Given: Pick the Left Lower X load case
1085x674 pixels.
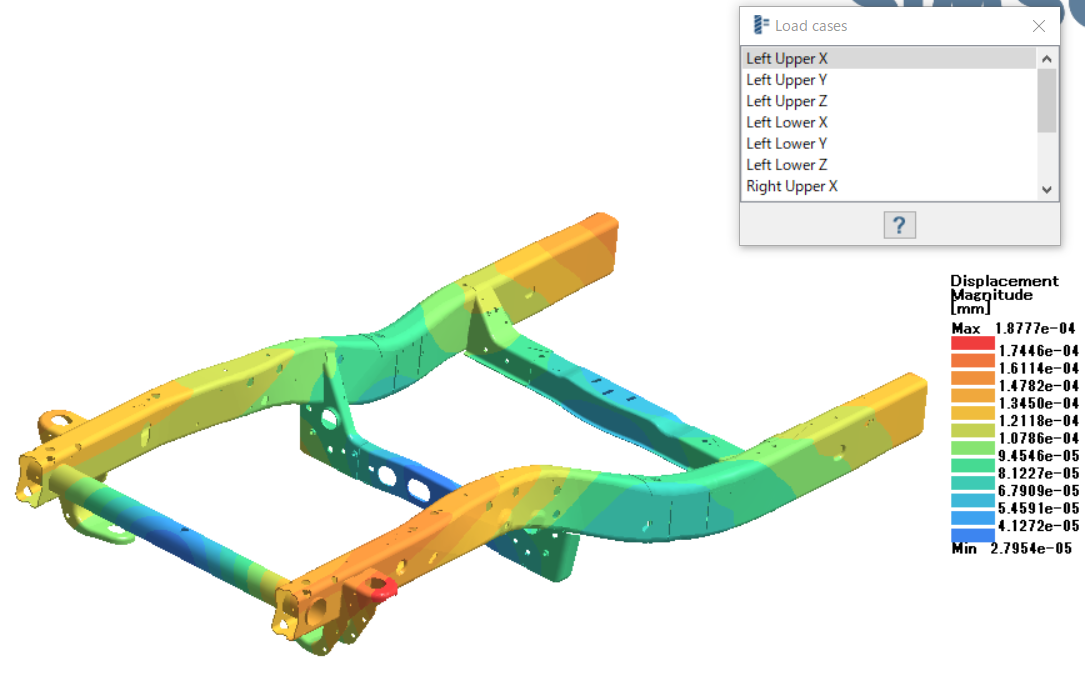Looking at the screenshot, I should [x=786, y=122].
